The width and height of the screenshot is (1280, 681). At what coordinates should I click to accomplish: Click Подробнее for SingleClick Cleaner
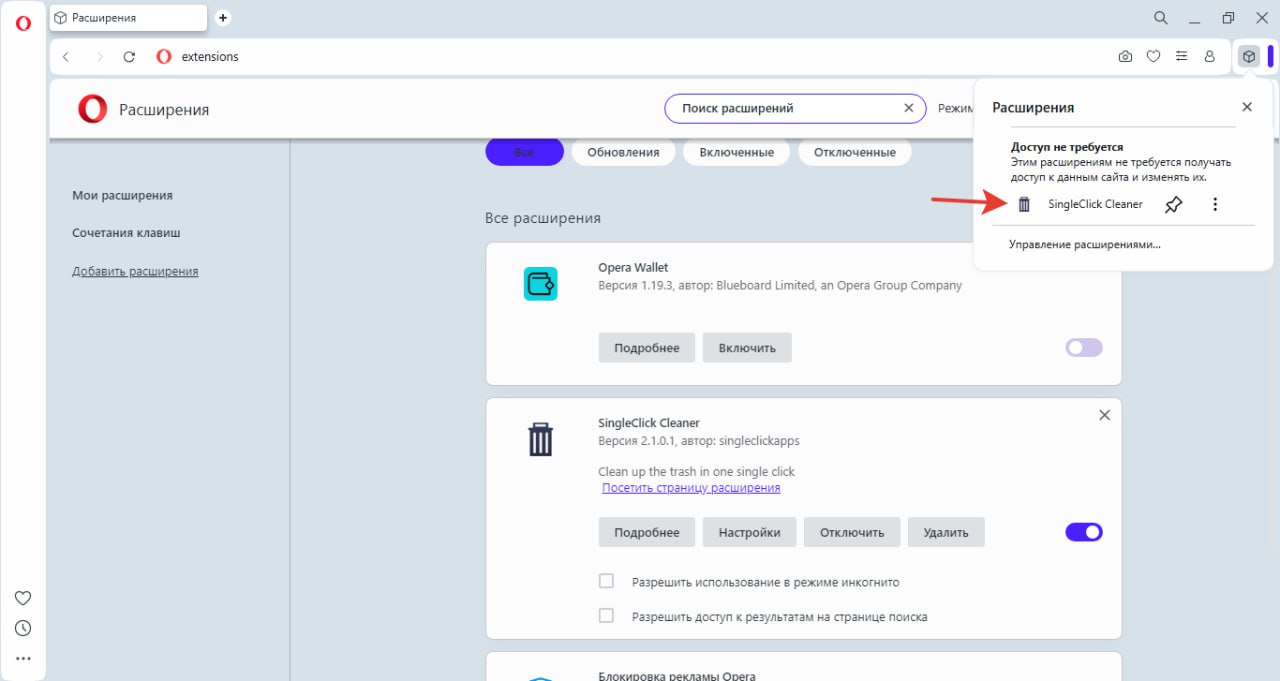(x=647, y=532)
